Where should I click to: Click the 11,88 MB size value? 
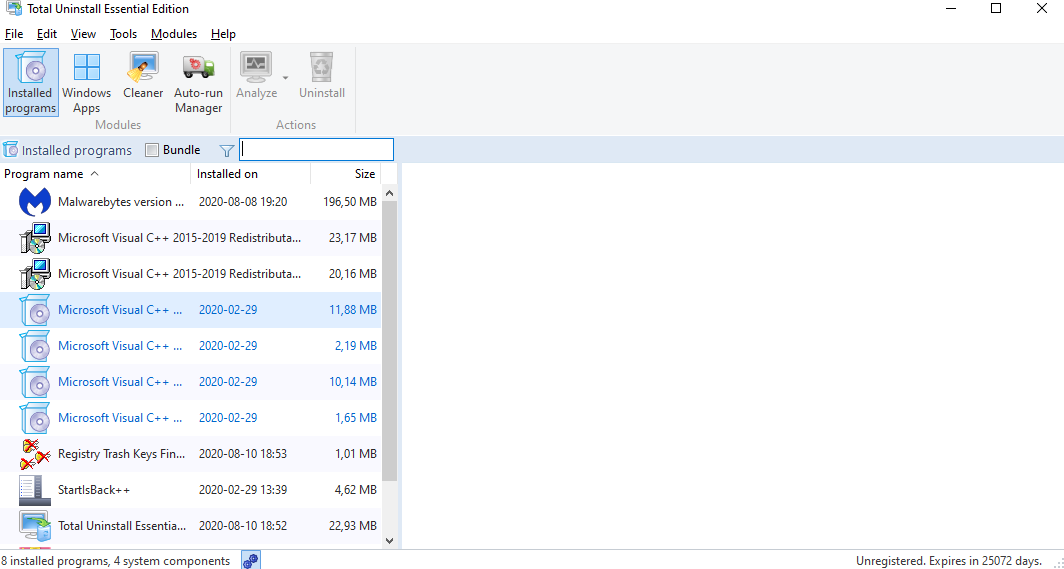[353, 310]
